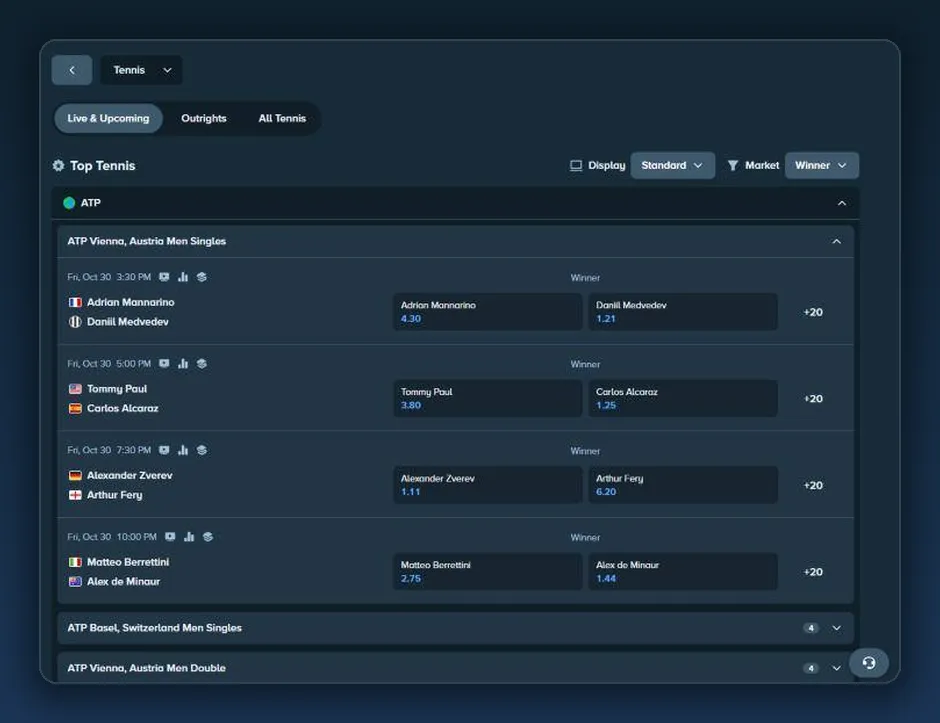This screenshot has height=723, width=940.
Task: Switch to the Outrights tab
Action: 204,119
